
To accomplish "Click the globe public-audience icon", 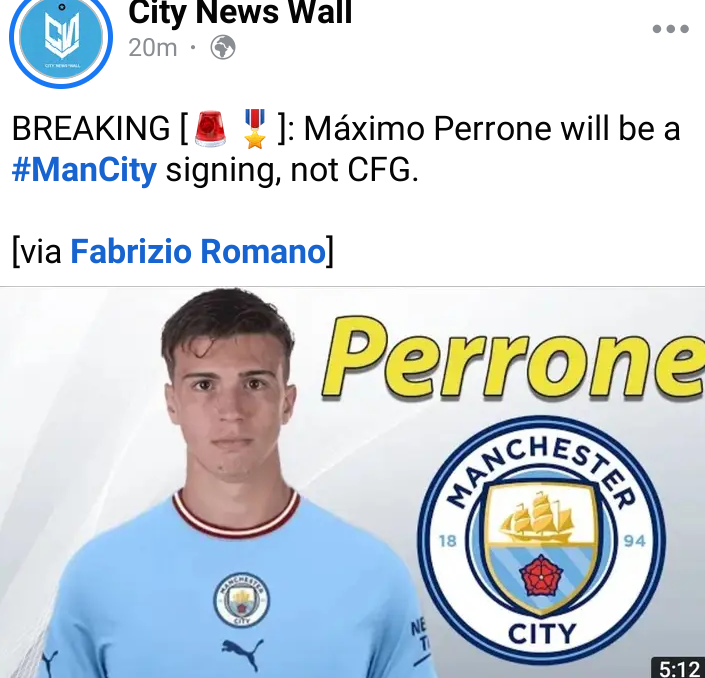I will coord(223,47).
